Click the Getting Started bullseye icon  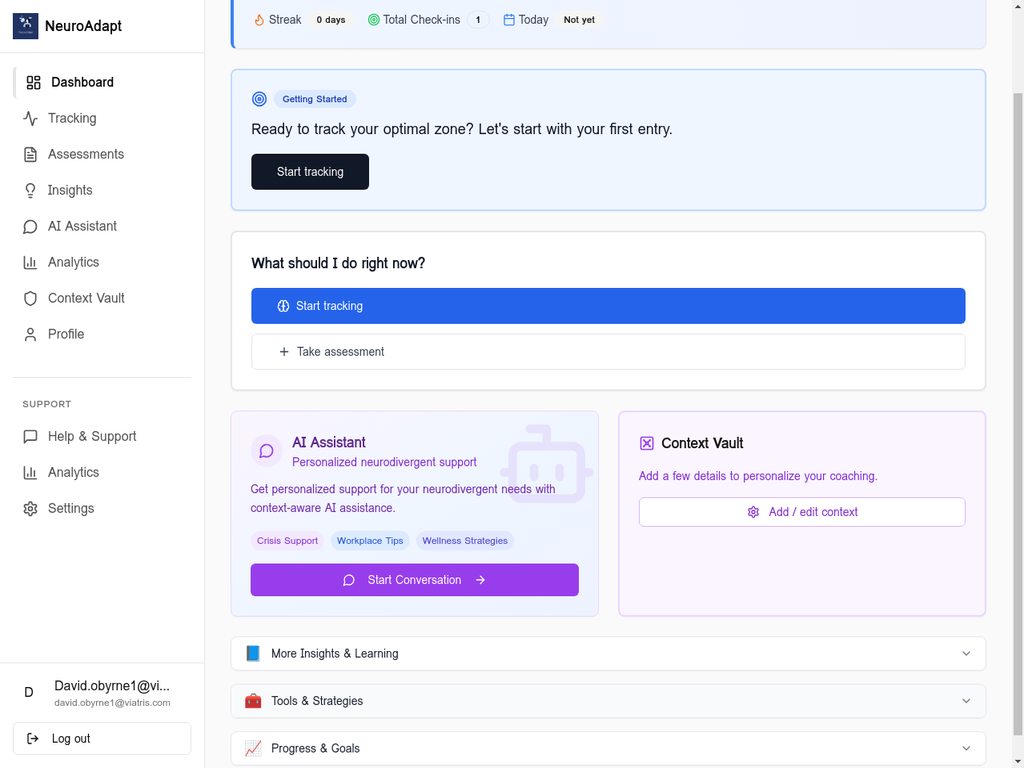pos(260,99)
